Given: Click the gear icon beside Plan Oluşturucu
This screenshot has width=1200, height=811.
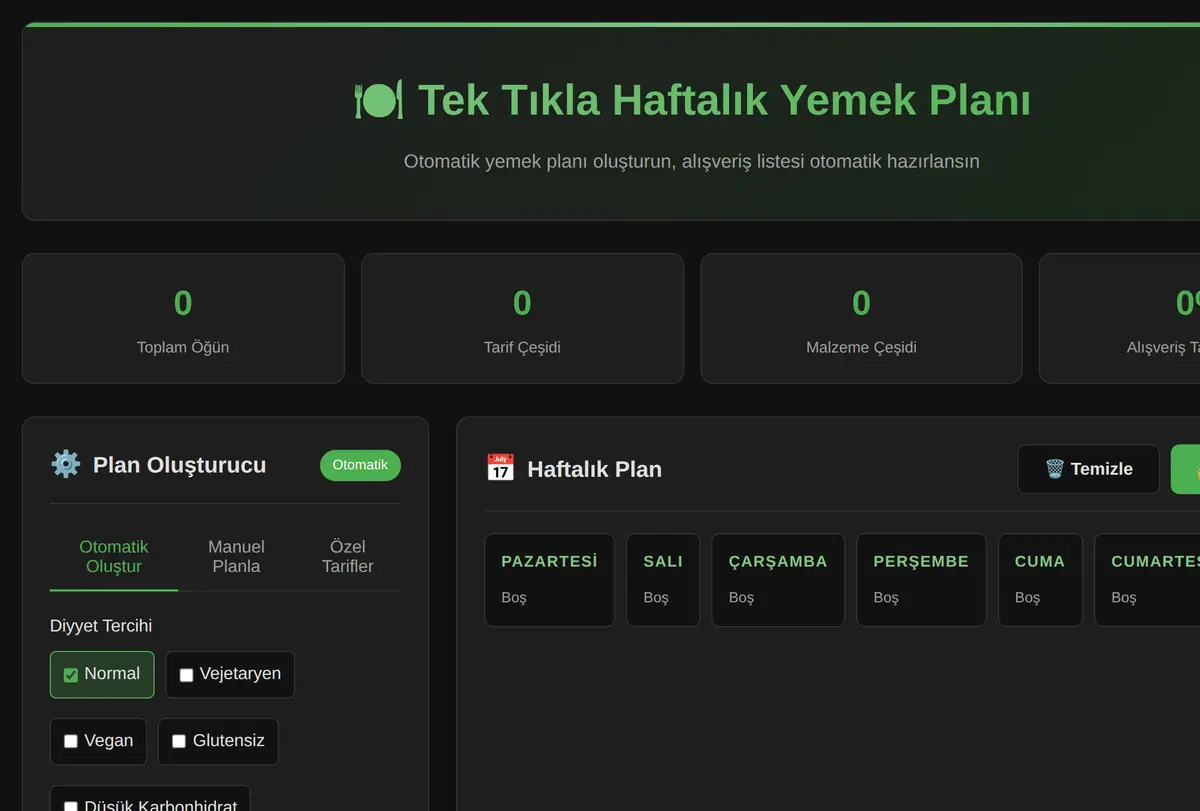Looking at the screenshot, I should [x=66, y=464].
